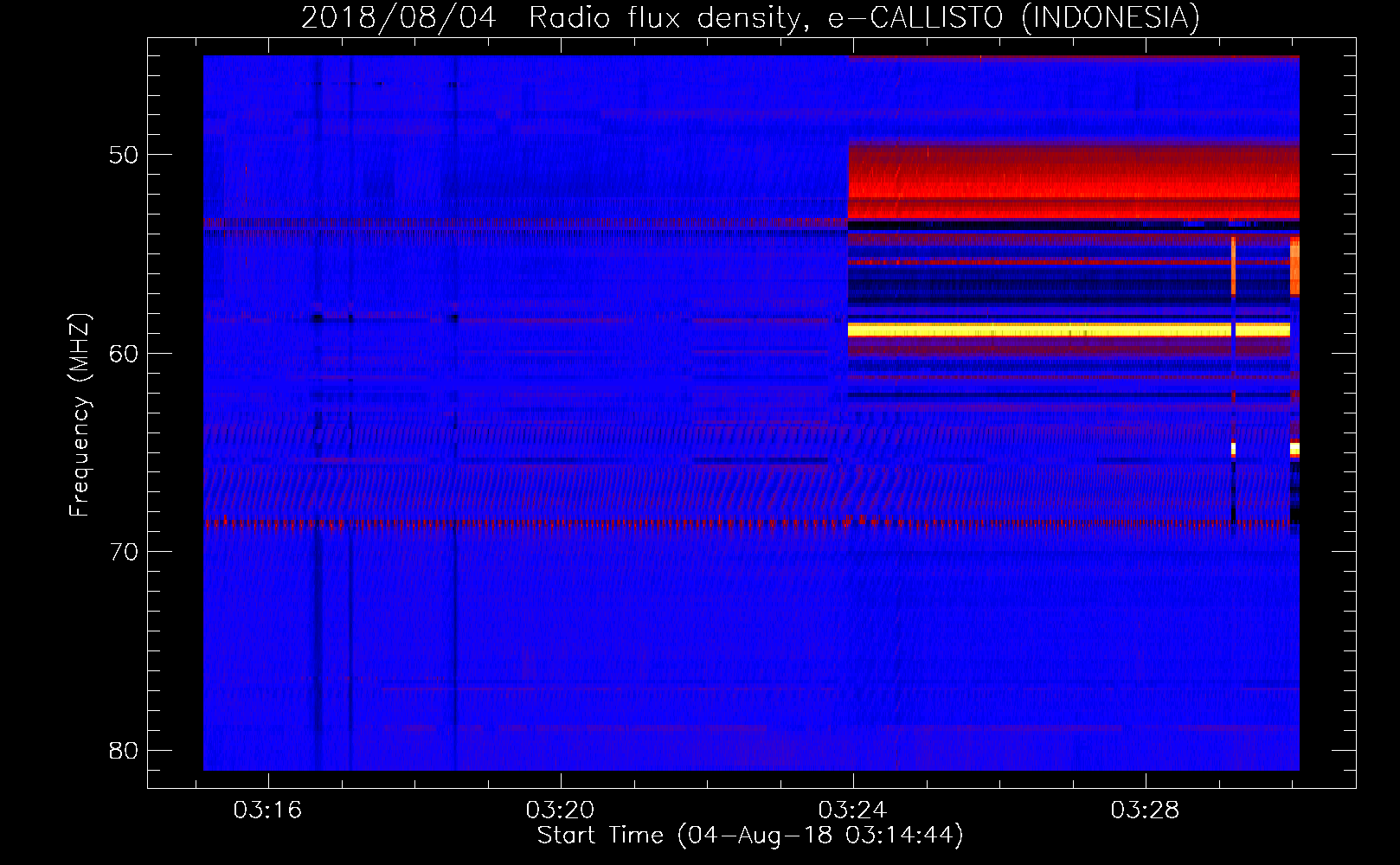
Task: Click the 03:20 time tick label
Action: [560, 810]
